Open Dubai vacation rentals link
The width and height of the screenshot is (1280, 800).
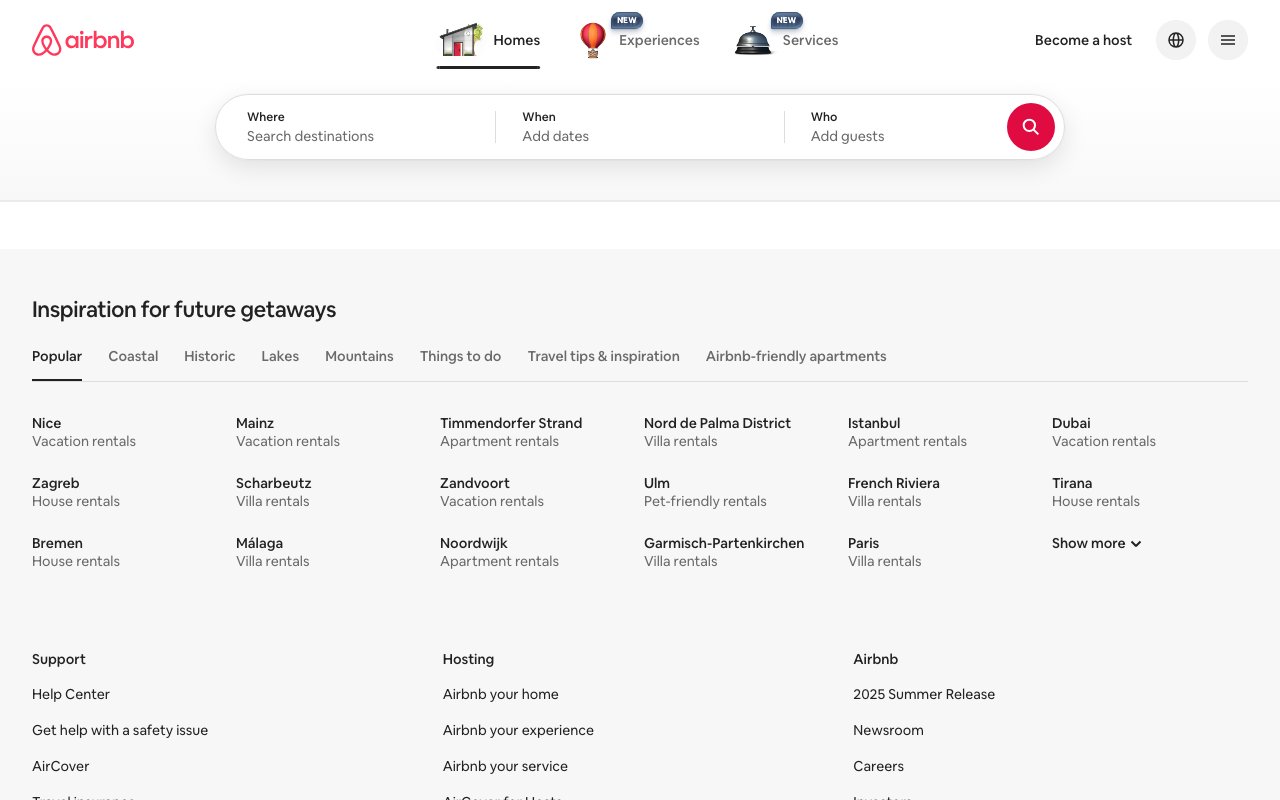tap(1104, 432)
